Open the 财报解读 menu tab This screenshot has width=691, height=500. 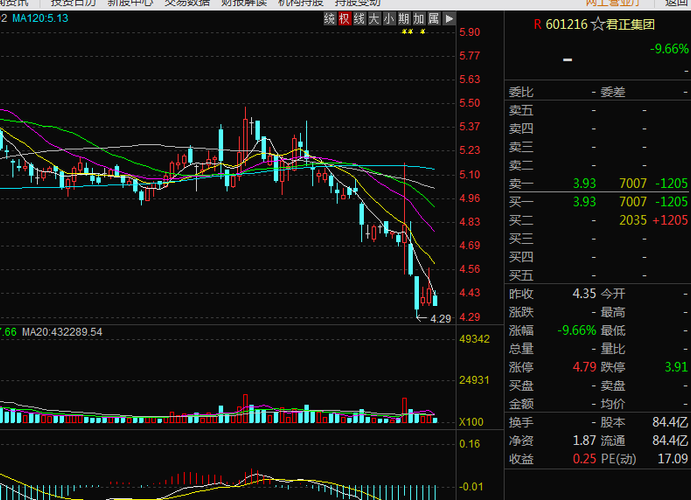(244, 3)
